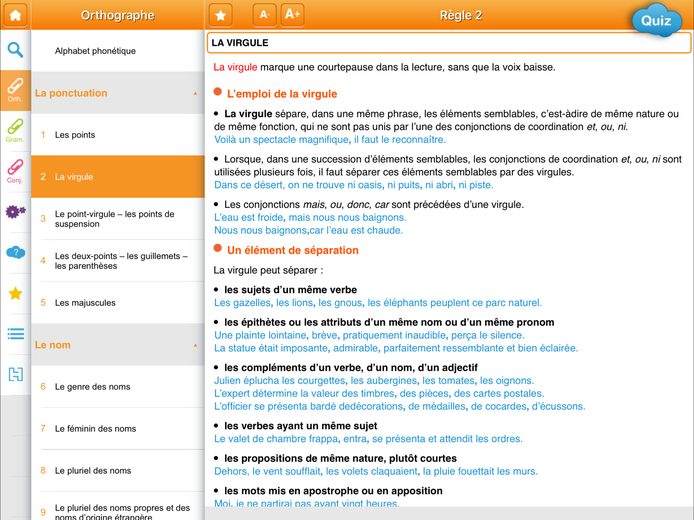
Task: Select the Gram. green paperclip icon
Action: point(15,130)
